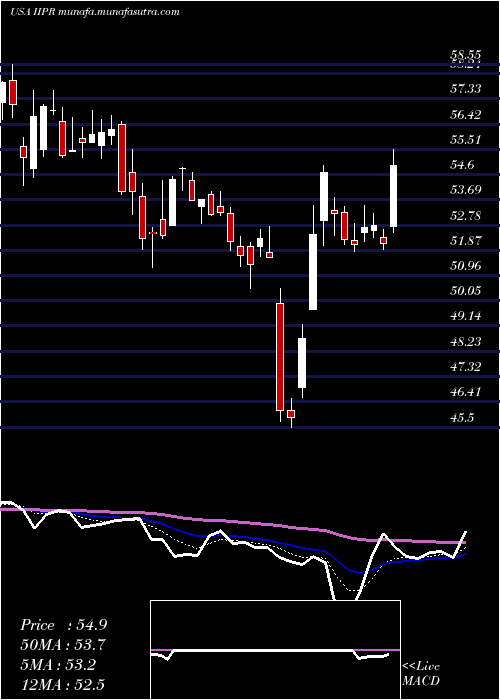Click inside the Live MACD inset chart
Screen dimensions: 500x700
(275, 650)
